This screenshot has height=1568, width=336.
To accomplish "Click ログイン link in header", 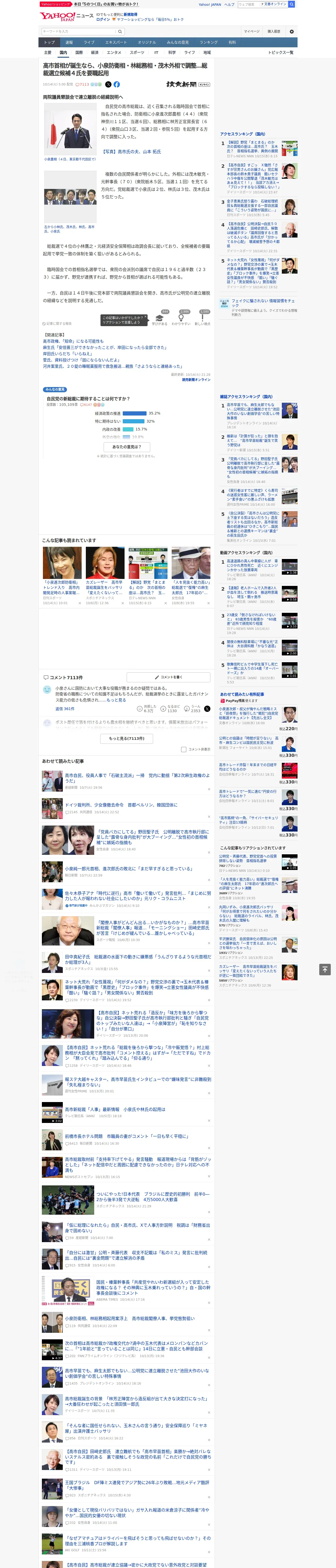I will coord(103,20).
